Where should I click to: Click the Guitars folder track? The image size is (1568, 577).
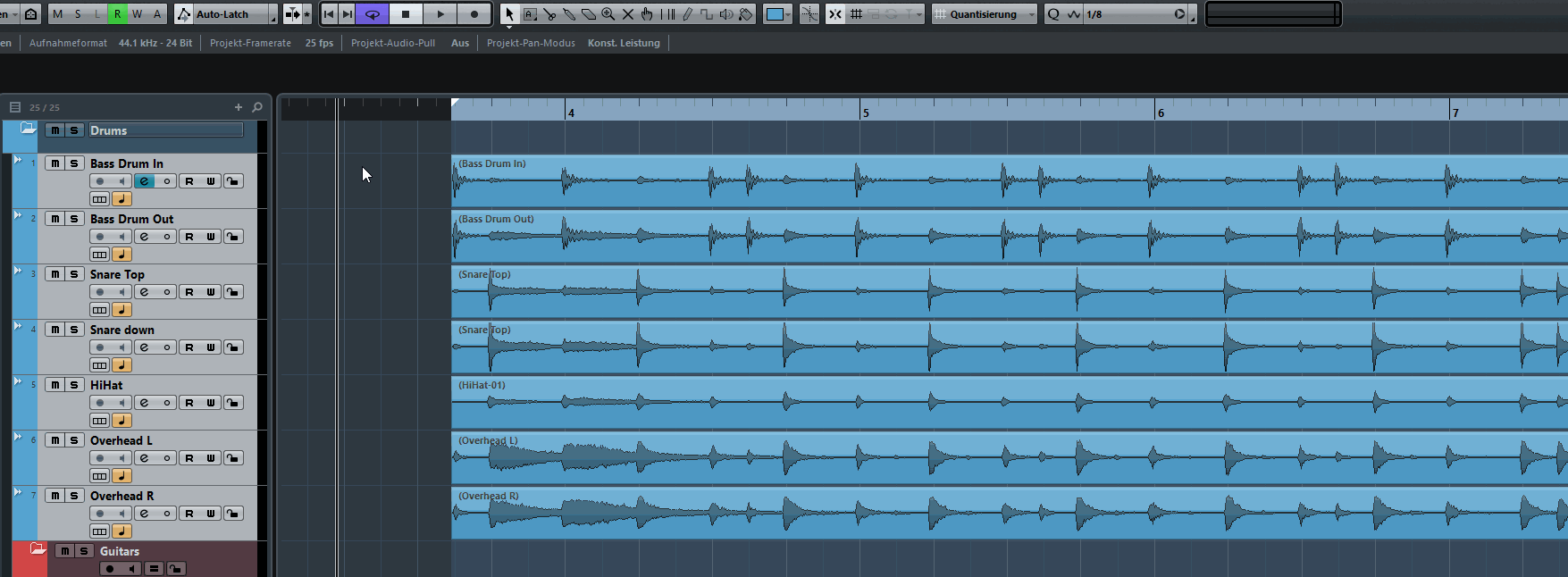(x=120, y=551)
